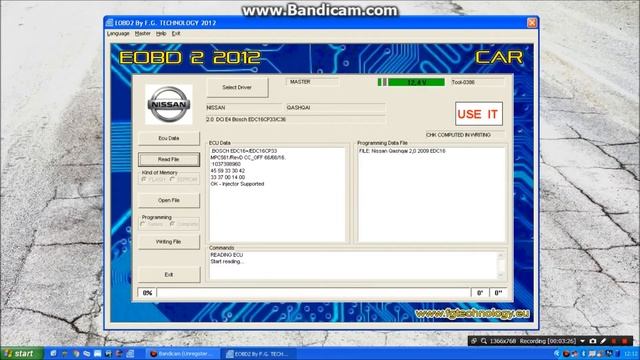Click the 'Start reading...' command line

click(227, 262)
